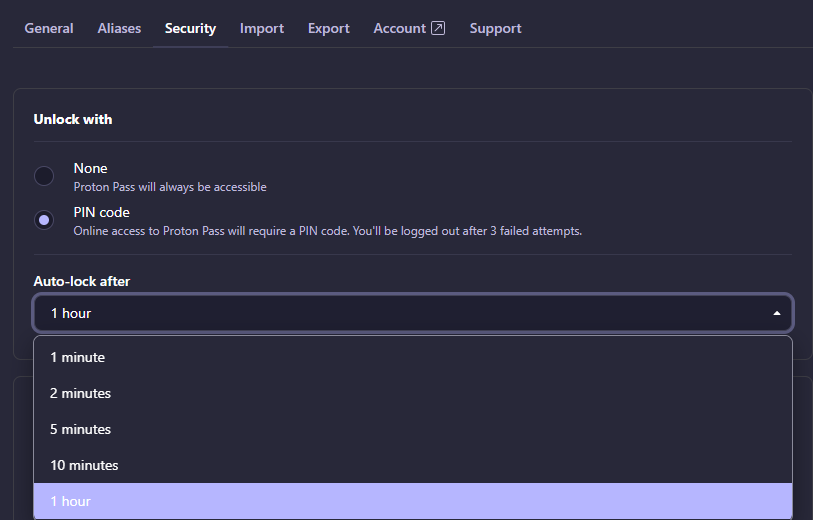Select the PIN code radio button
813x520 pixels.
click(44, 220)
